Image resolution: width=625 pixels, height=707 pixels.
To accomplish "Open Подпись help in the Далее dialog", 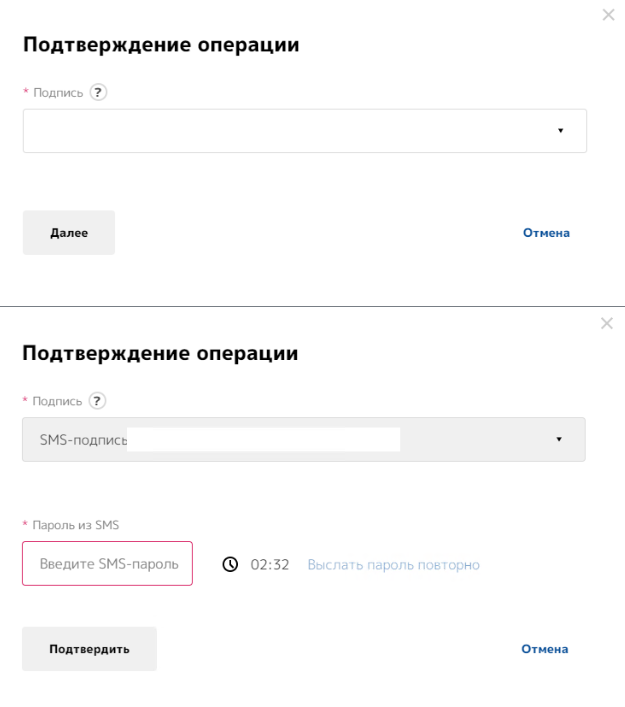I will coord(97,93).
